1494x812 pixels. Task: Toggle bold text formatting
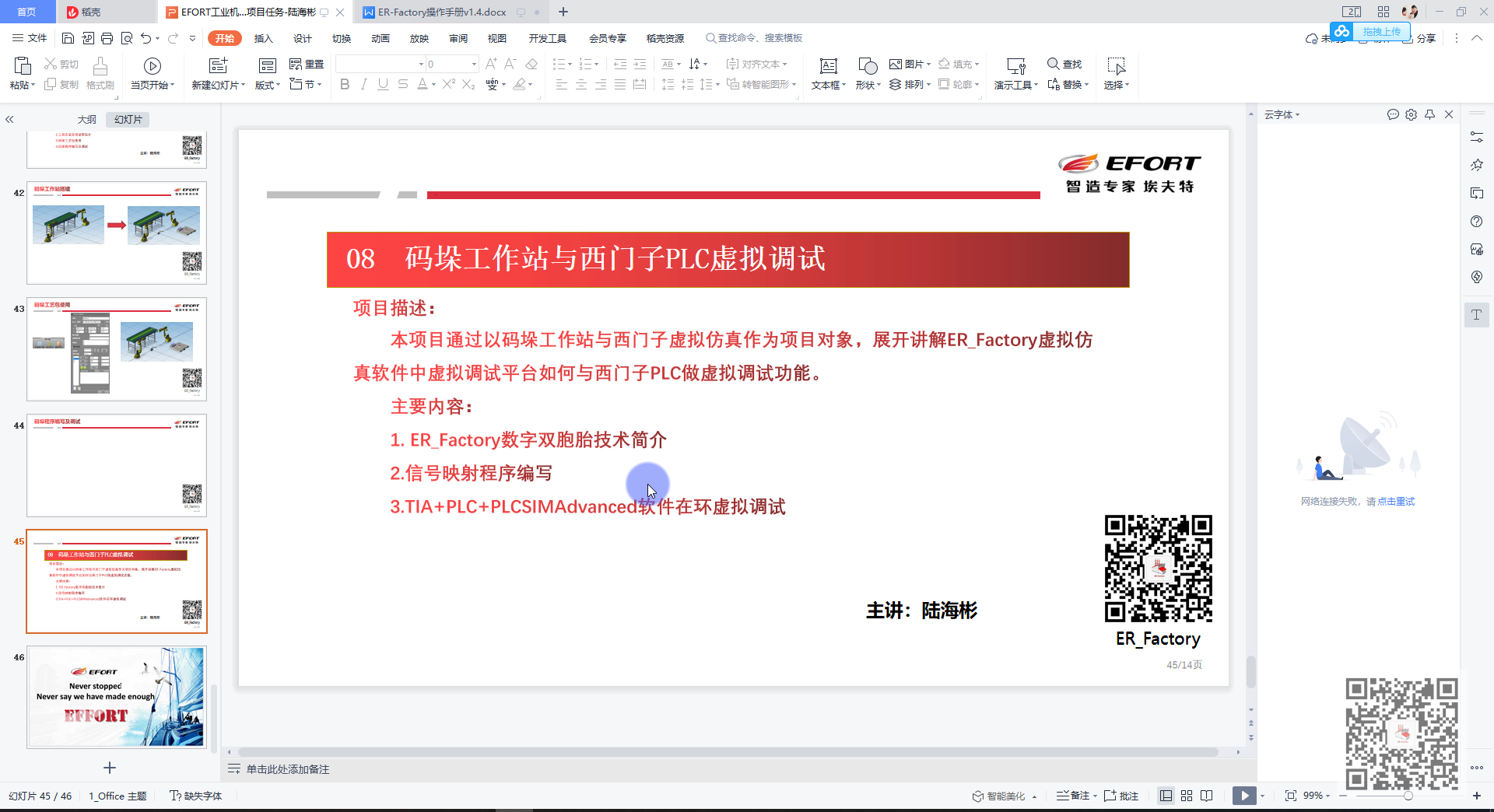[345, 84]
